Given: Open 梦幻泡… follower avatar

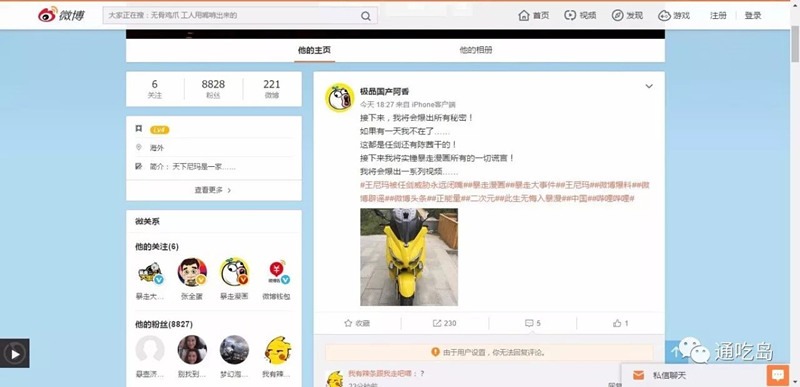Looking at the screenshot, I should coord(234,349).
